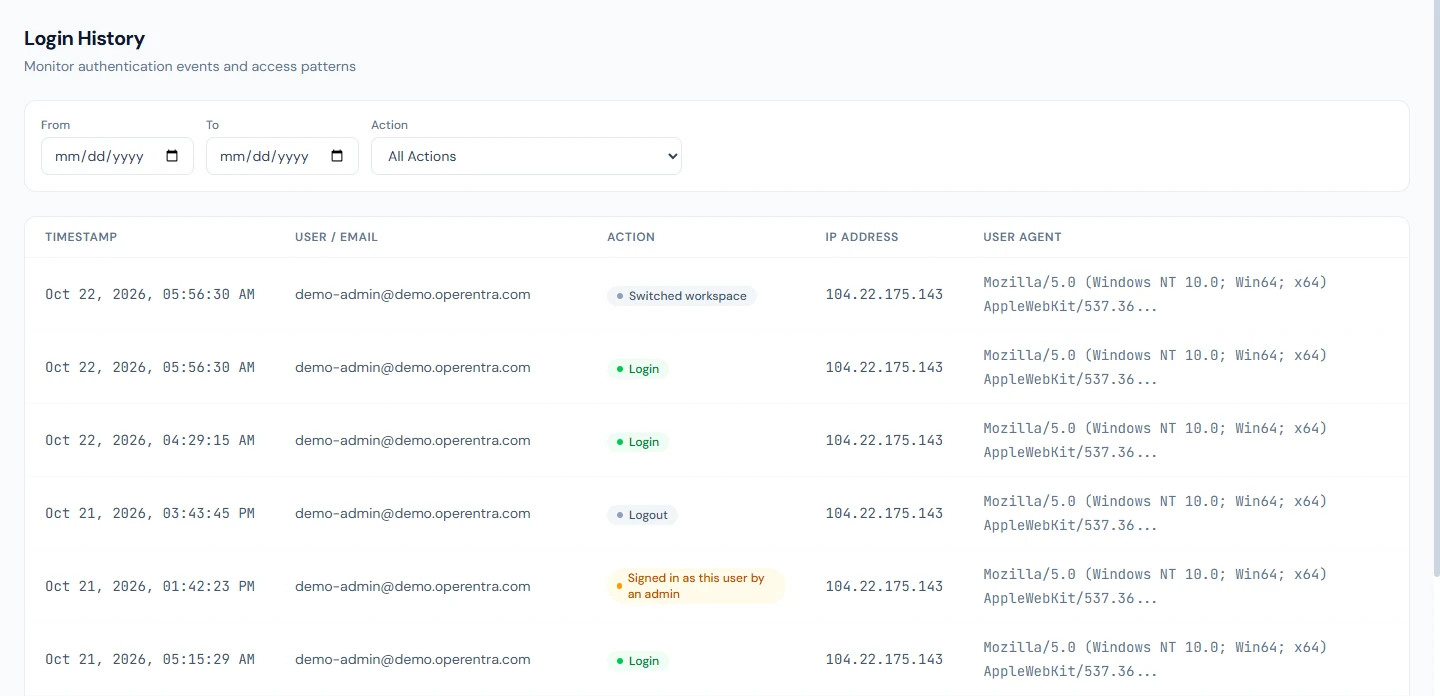1440x696 pixels.
Task: Click the Login badge at 04:29:15 AM
Action: pyautogui.click(x=637, y=442)
